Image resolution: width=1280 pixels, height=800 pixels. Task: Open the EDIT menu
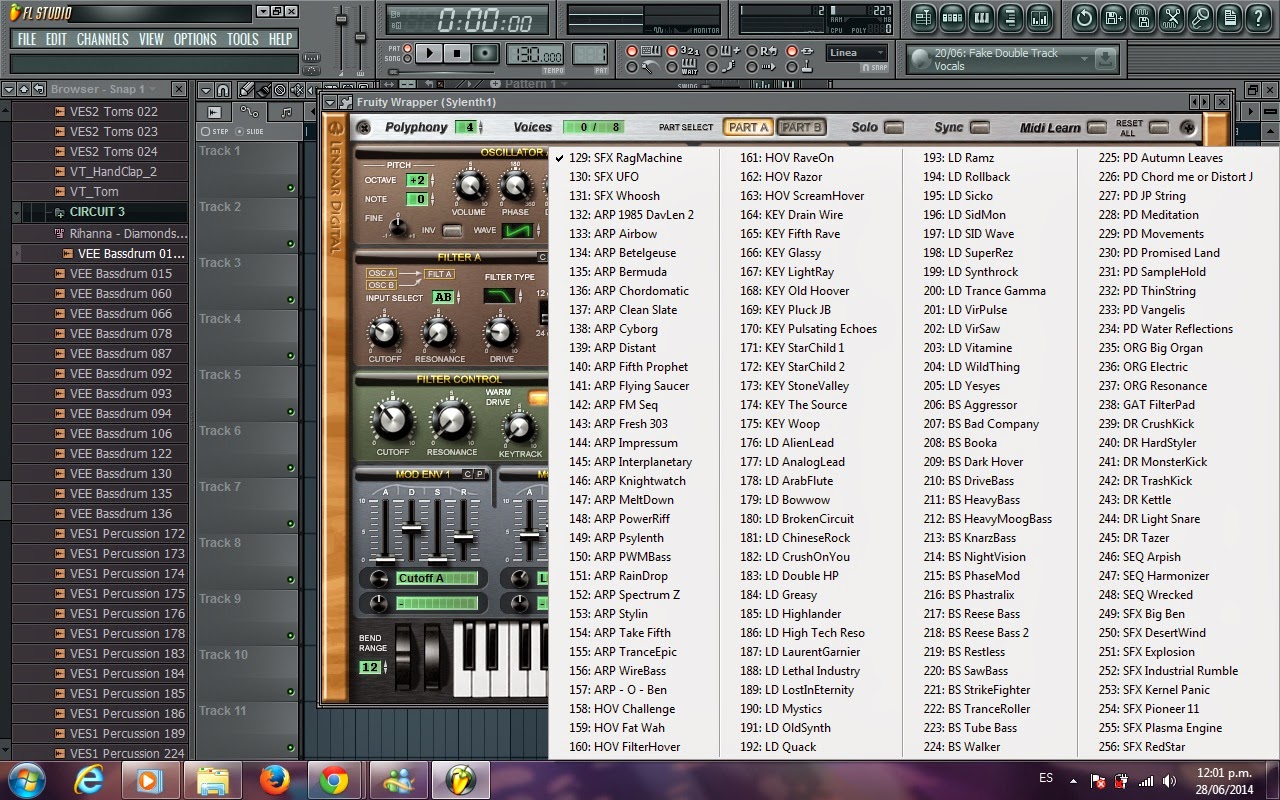tap(56, 39)
